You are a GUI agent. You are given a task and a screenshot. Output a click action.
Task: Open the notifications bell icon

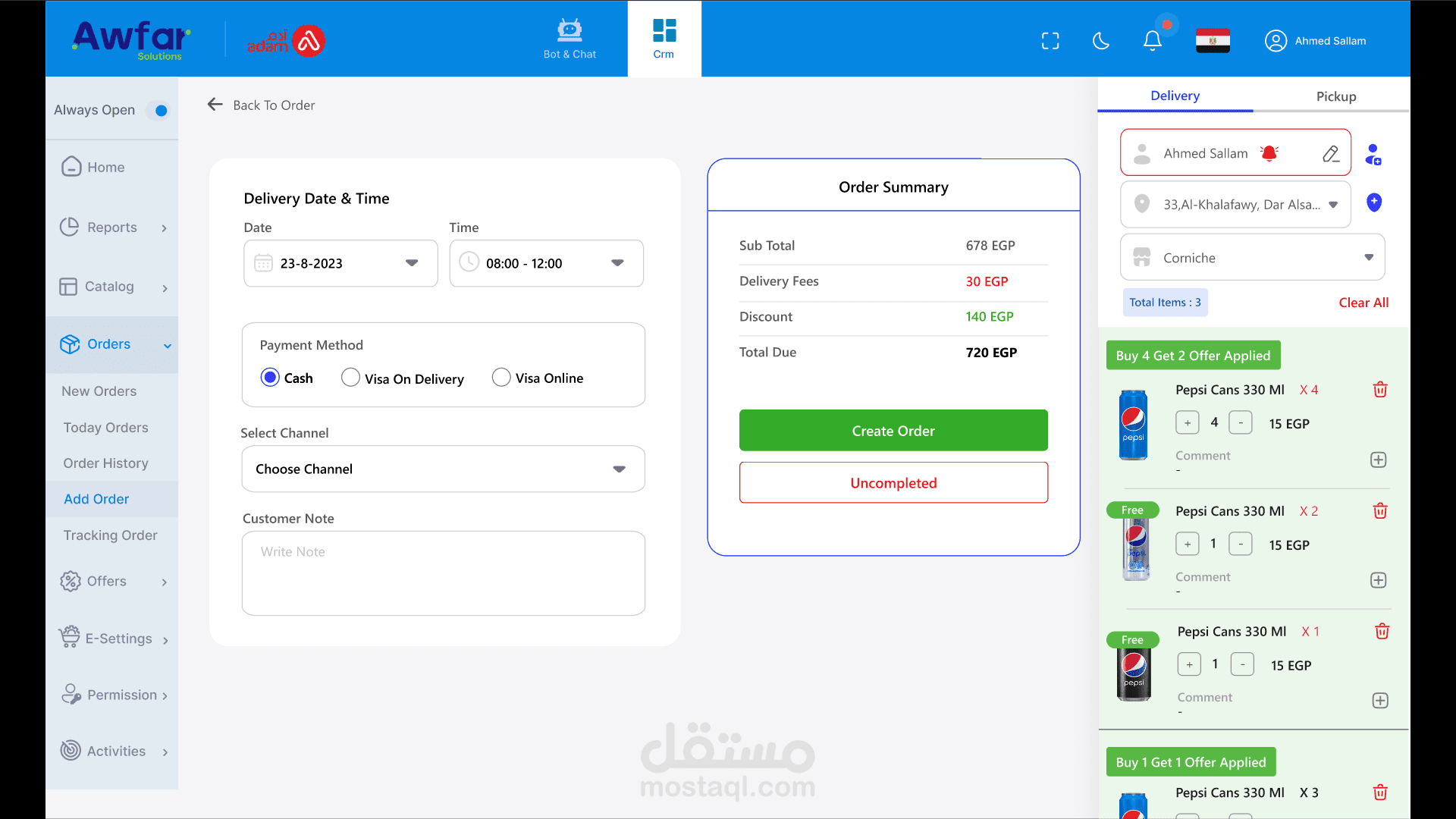point(1152,40)
